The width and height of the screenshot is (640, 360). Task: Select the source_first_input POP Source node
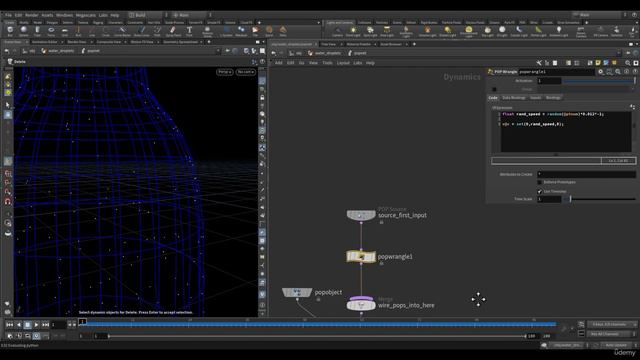click(361, 215)
